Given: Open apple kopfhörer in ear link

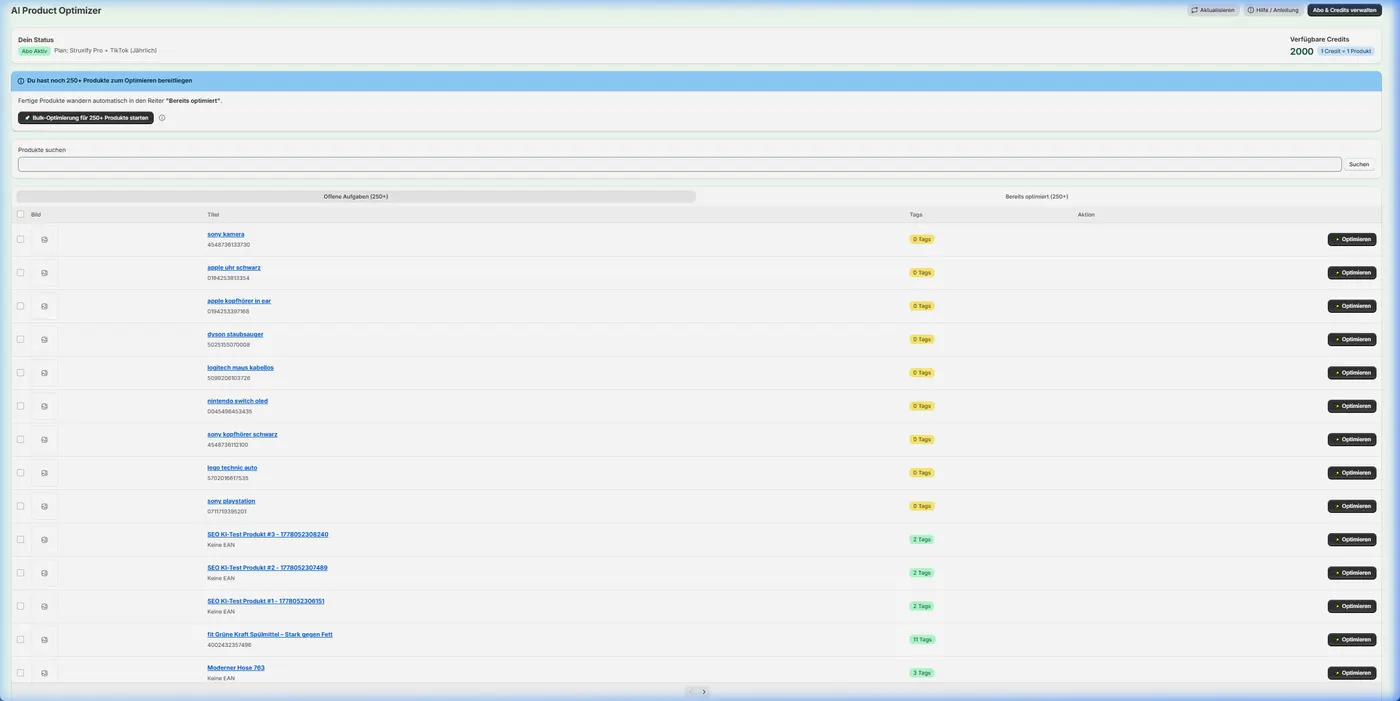Looking at the screenshot, I should coord(239,301).
